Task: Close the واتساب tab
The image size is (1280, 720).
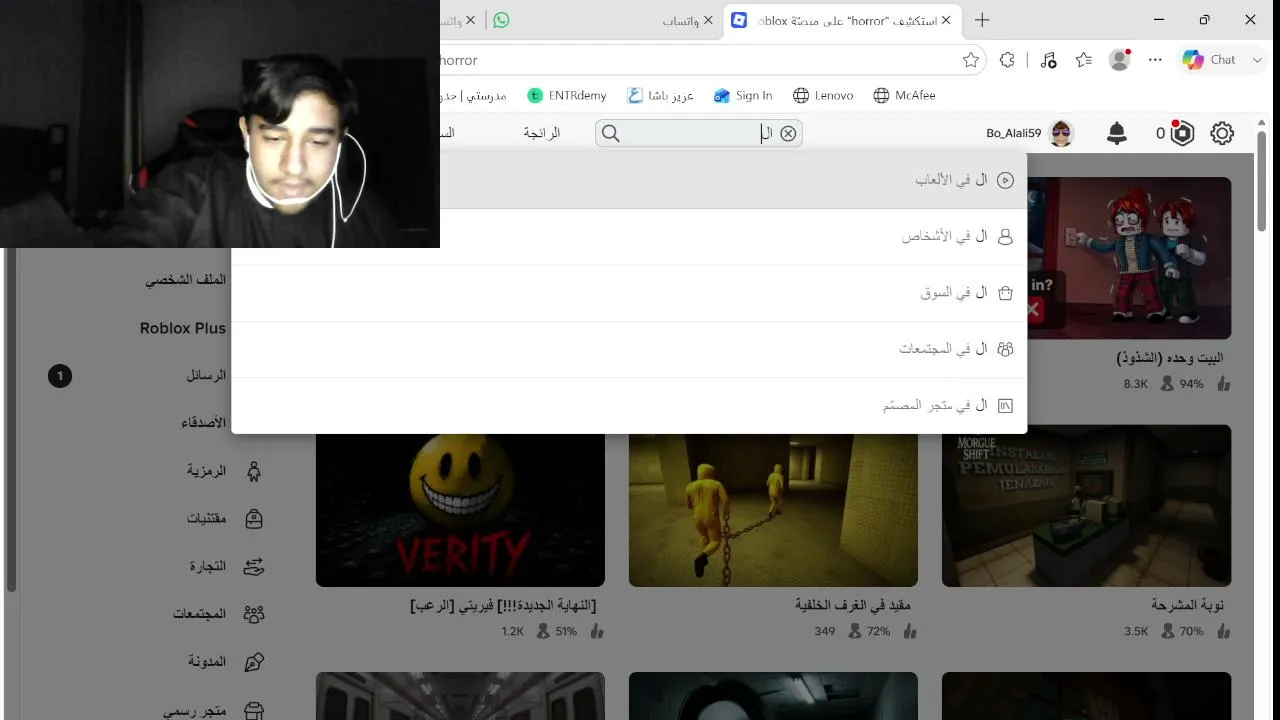Action: point(709,20)
